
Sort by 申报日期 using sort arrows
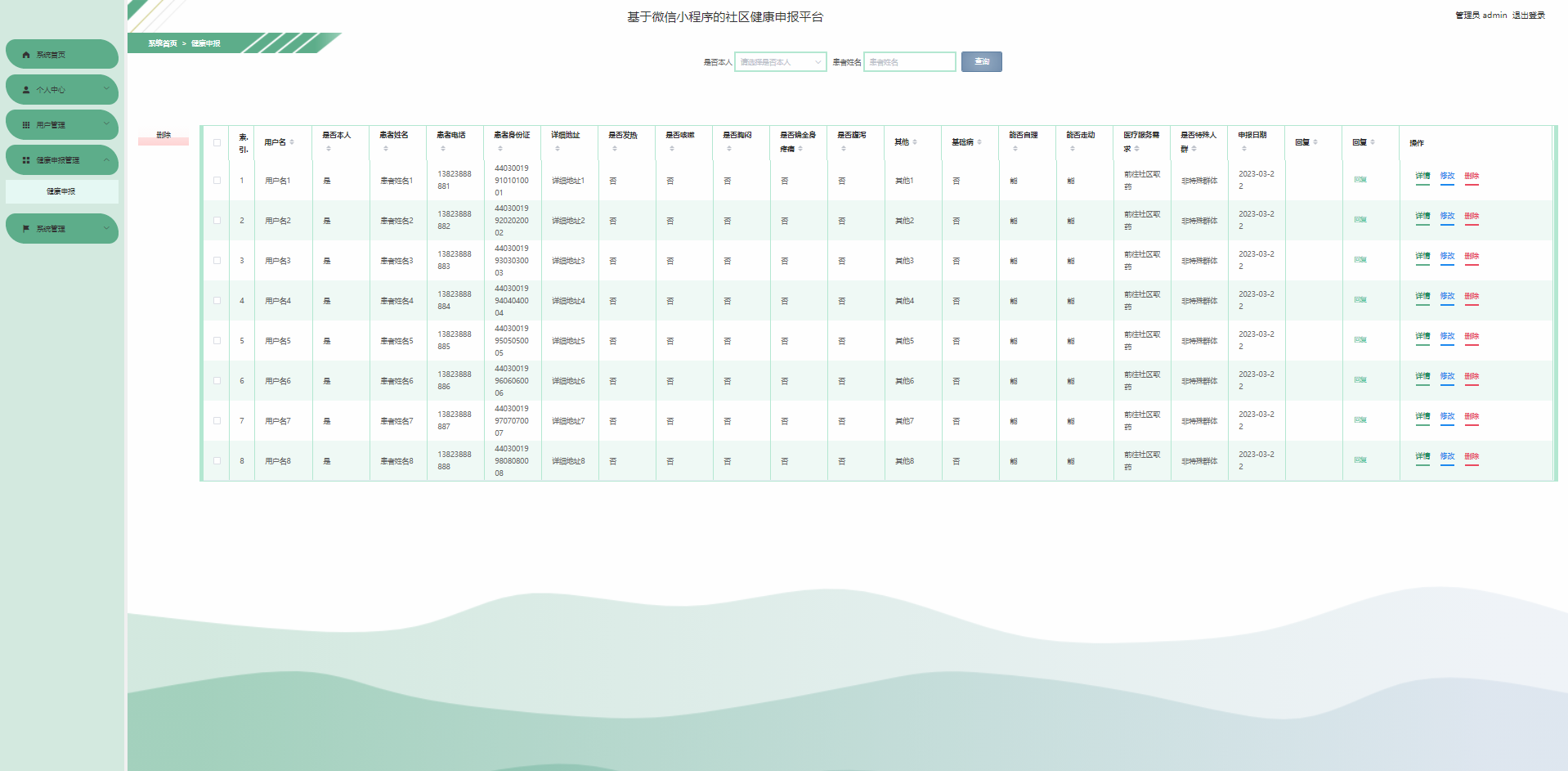point(1244,149)
